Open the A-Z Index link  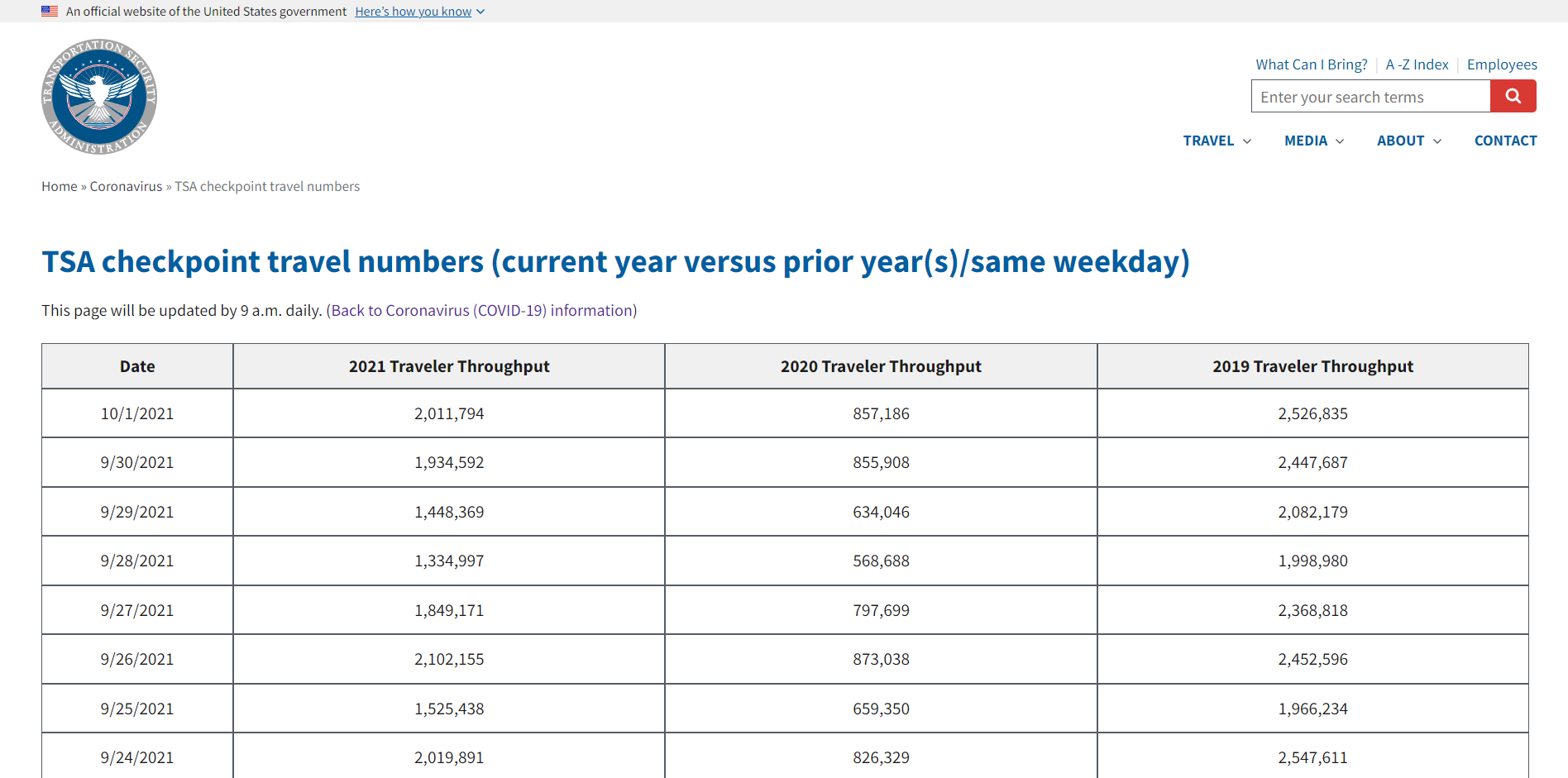click(x=1417, y=64)
